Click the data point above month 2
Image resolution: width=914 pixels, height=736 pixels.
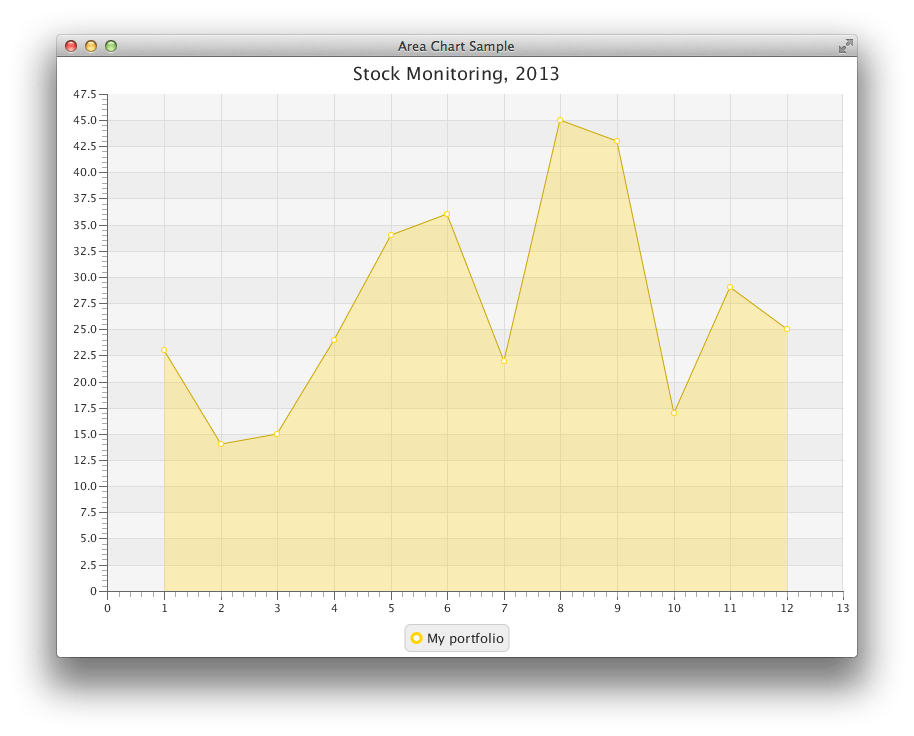221,444
